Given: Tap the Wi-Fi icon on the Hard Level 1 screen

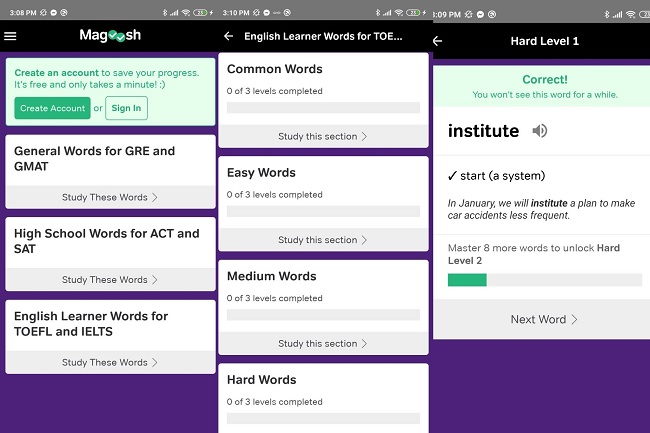Looking at the screenshot, I should pos(631,15).
